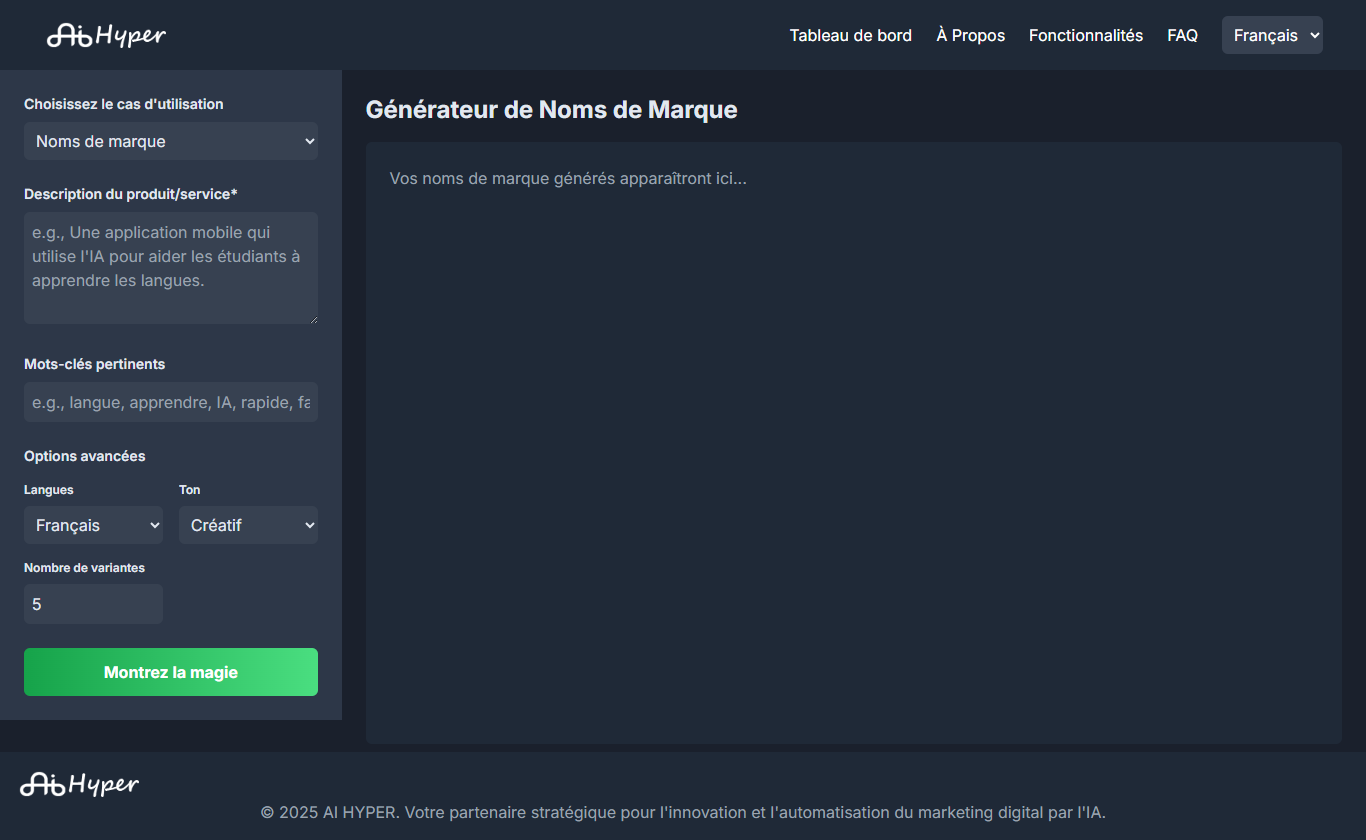1366x840 pixels.
Task: Click the 'Options avancées' heading
Action: 85,456
